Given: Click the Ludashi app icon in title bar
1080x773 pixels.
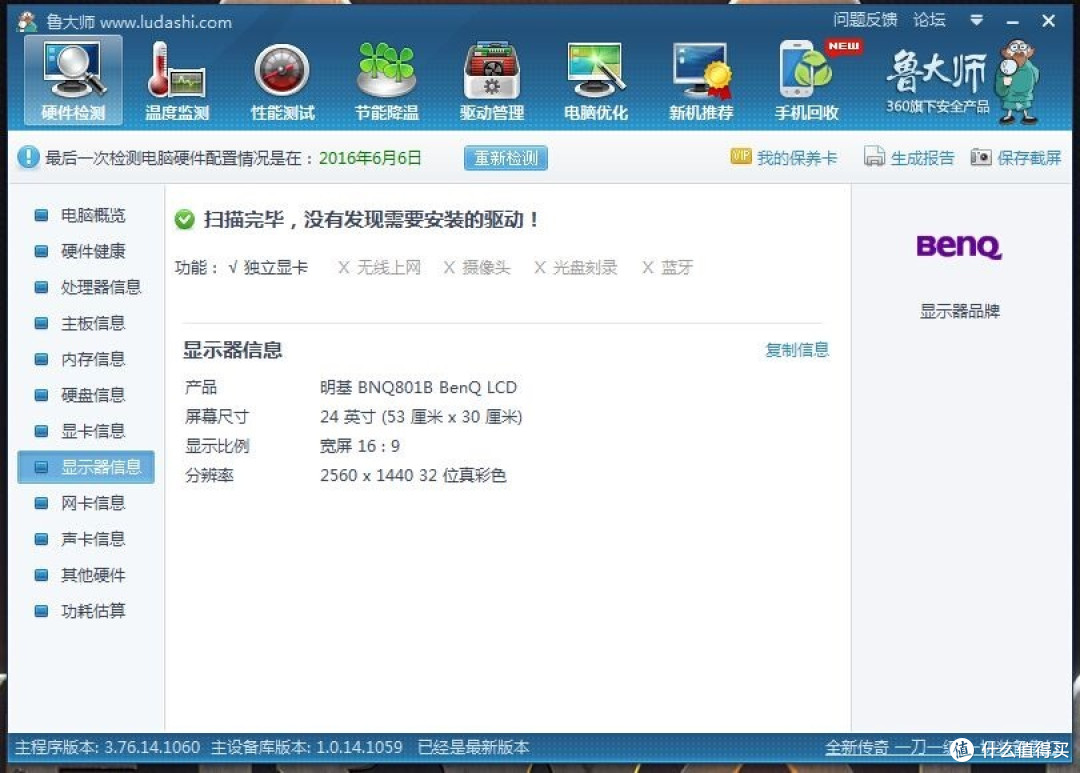Looking at the screenshot, I should (x=28, y=22).
